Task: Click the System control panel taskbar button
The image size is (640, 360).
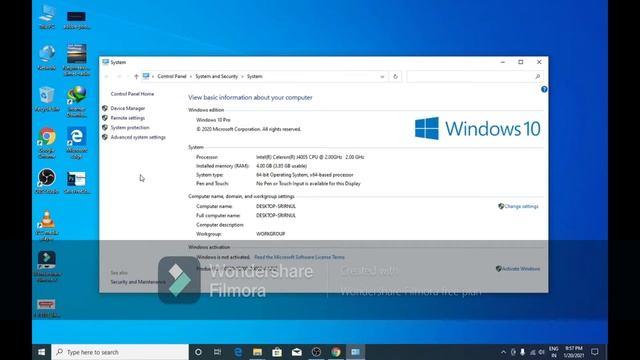Action: pos(356,352)
